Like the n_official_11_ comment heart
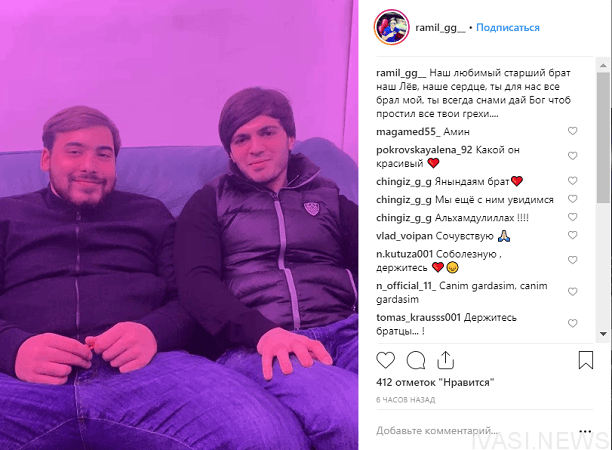The image size is (612, 450). point(572,292)
